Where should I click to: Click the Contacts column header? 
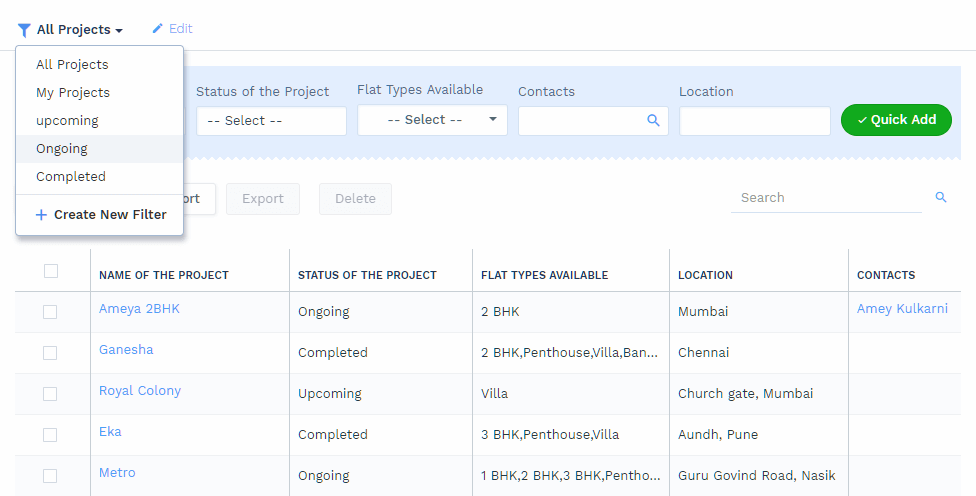pyautogui.click(x=886, y=275)
